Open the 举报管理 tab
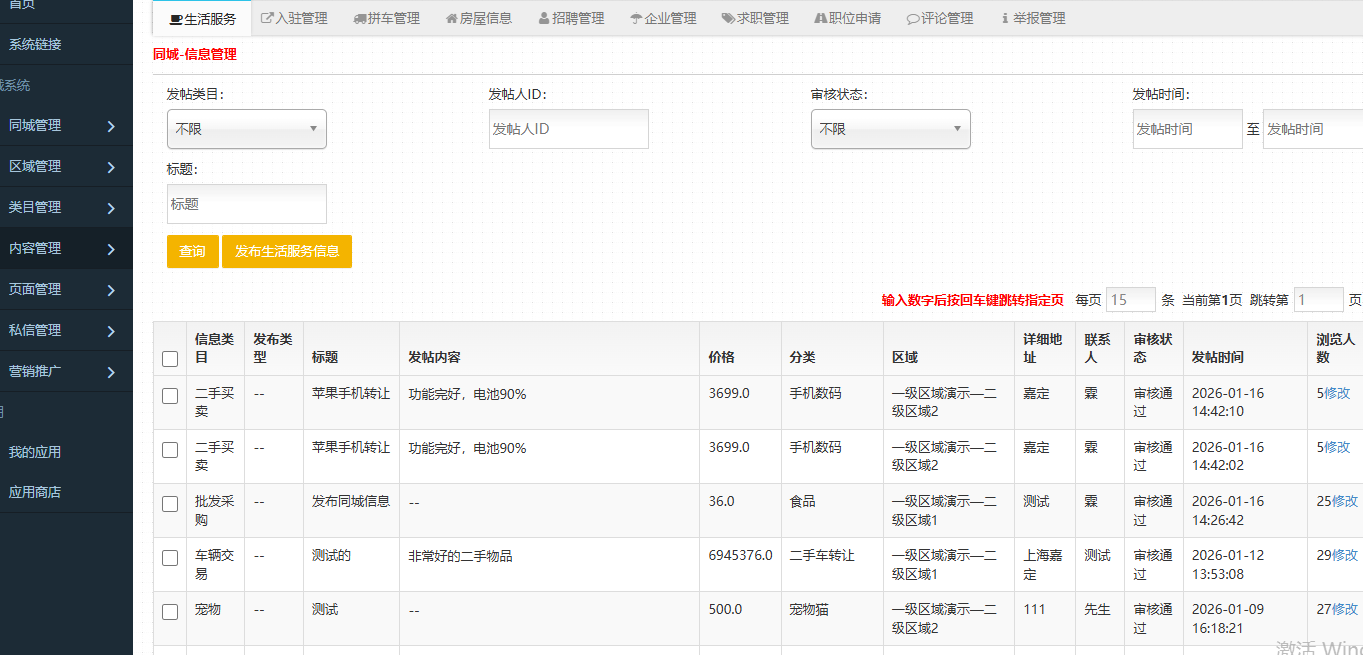 (x=1033, y=18)
